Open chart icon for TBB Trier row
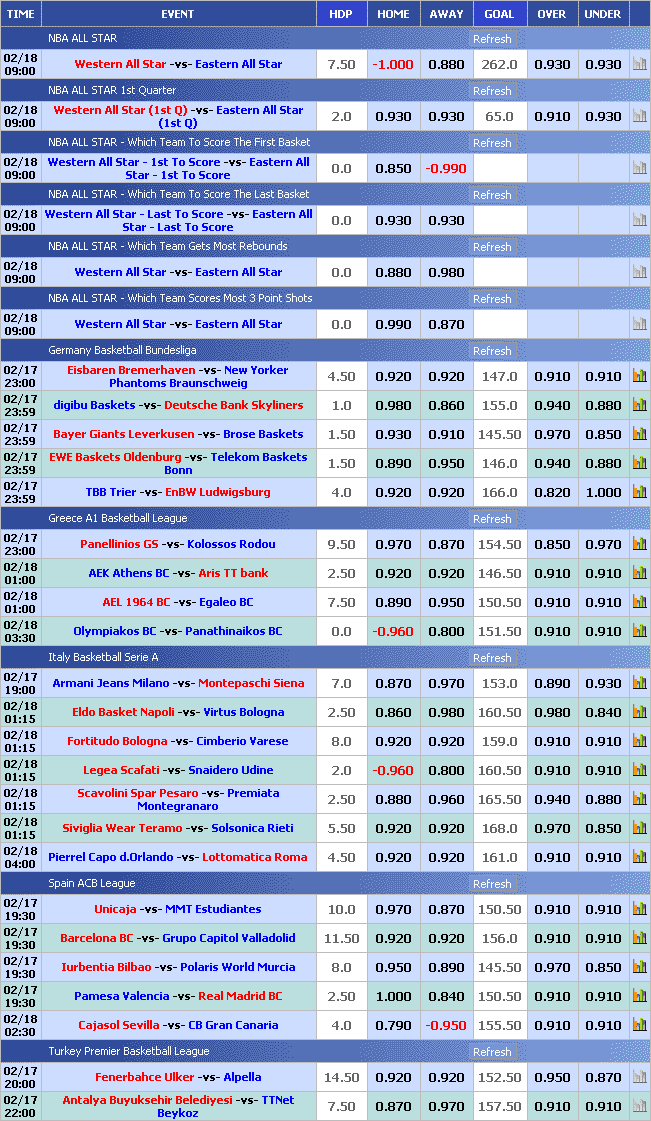 point(639,492)
